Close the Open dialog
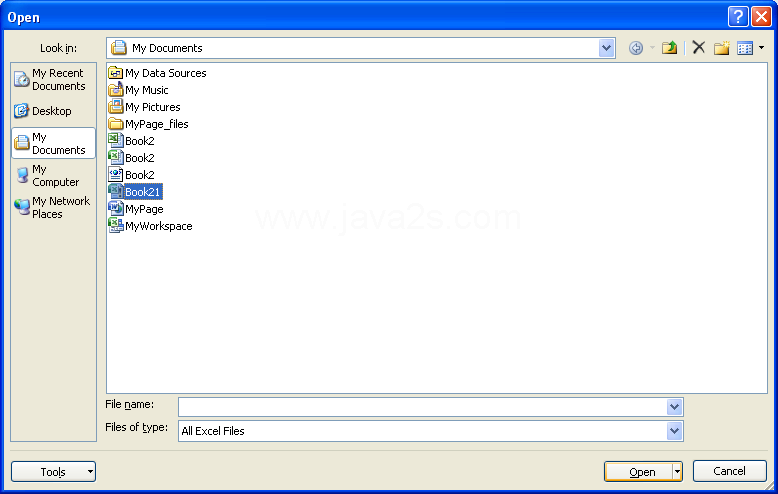778x494 pixels. (x=761, y=17)
